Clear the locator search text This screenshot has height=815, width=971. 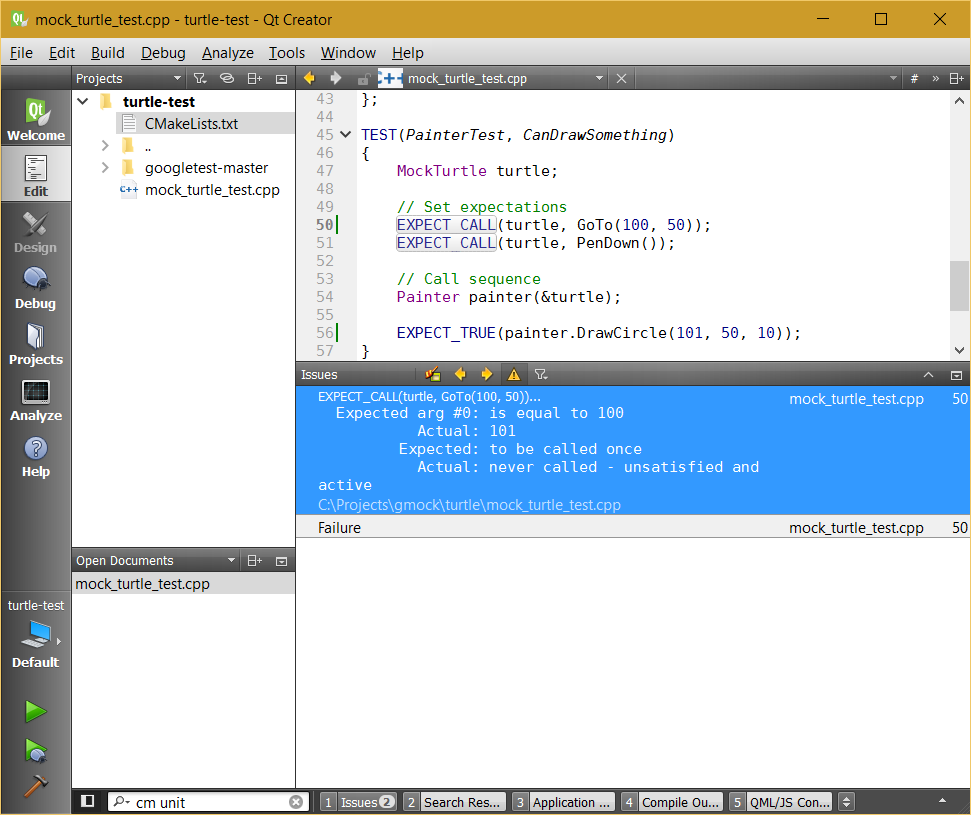point(296,802)
